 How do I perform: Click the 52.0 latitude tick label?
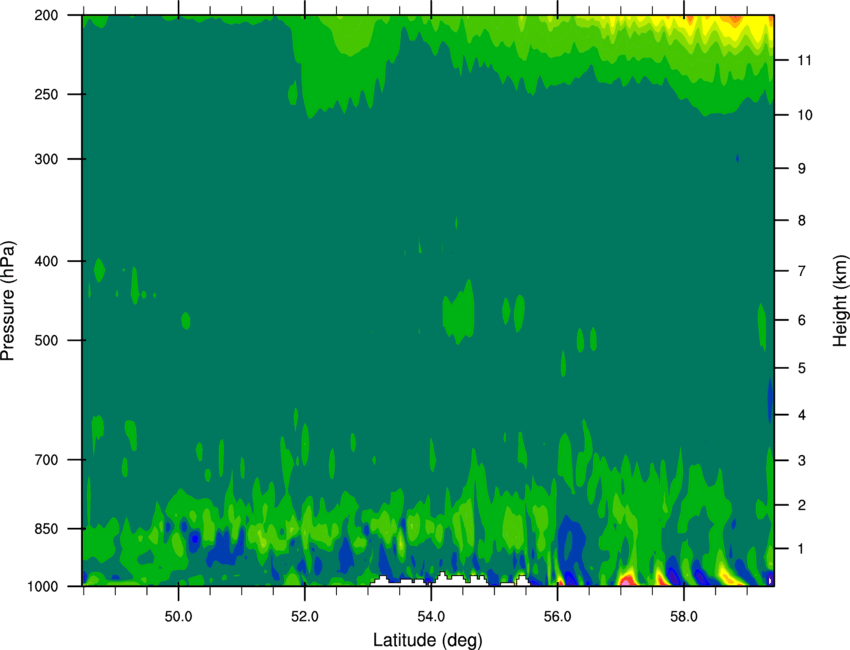click(305, 616)
